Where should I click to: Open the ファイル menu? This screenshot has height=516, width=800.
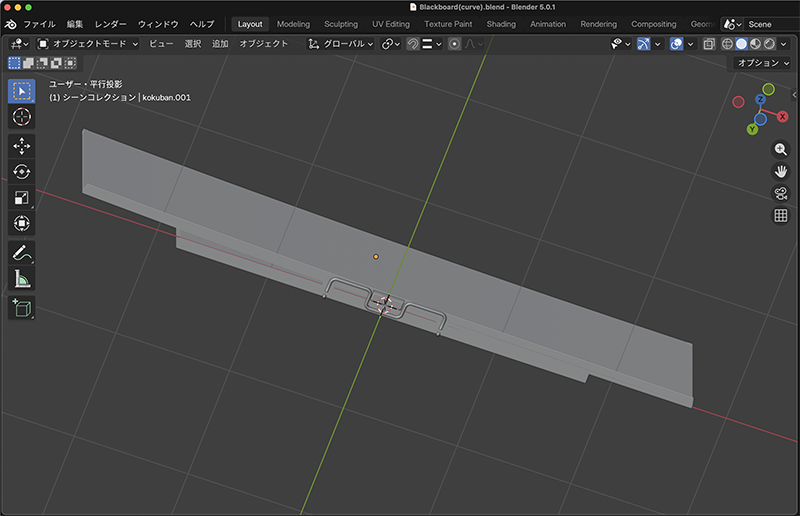(39, 24)
